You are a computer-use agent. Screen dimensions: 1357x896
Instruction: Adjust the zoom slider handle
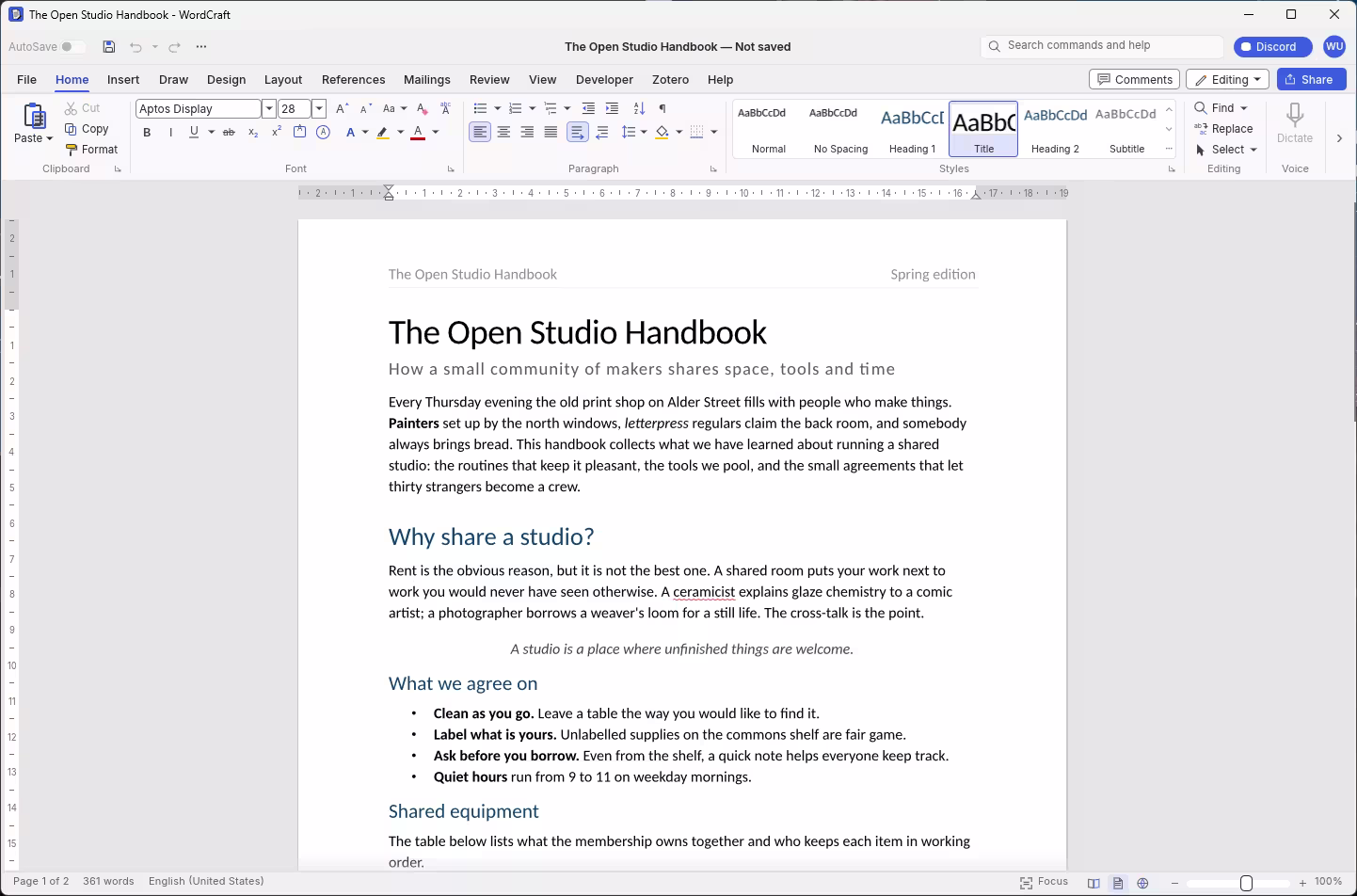[1247, 883]
